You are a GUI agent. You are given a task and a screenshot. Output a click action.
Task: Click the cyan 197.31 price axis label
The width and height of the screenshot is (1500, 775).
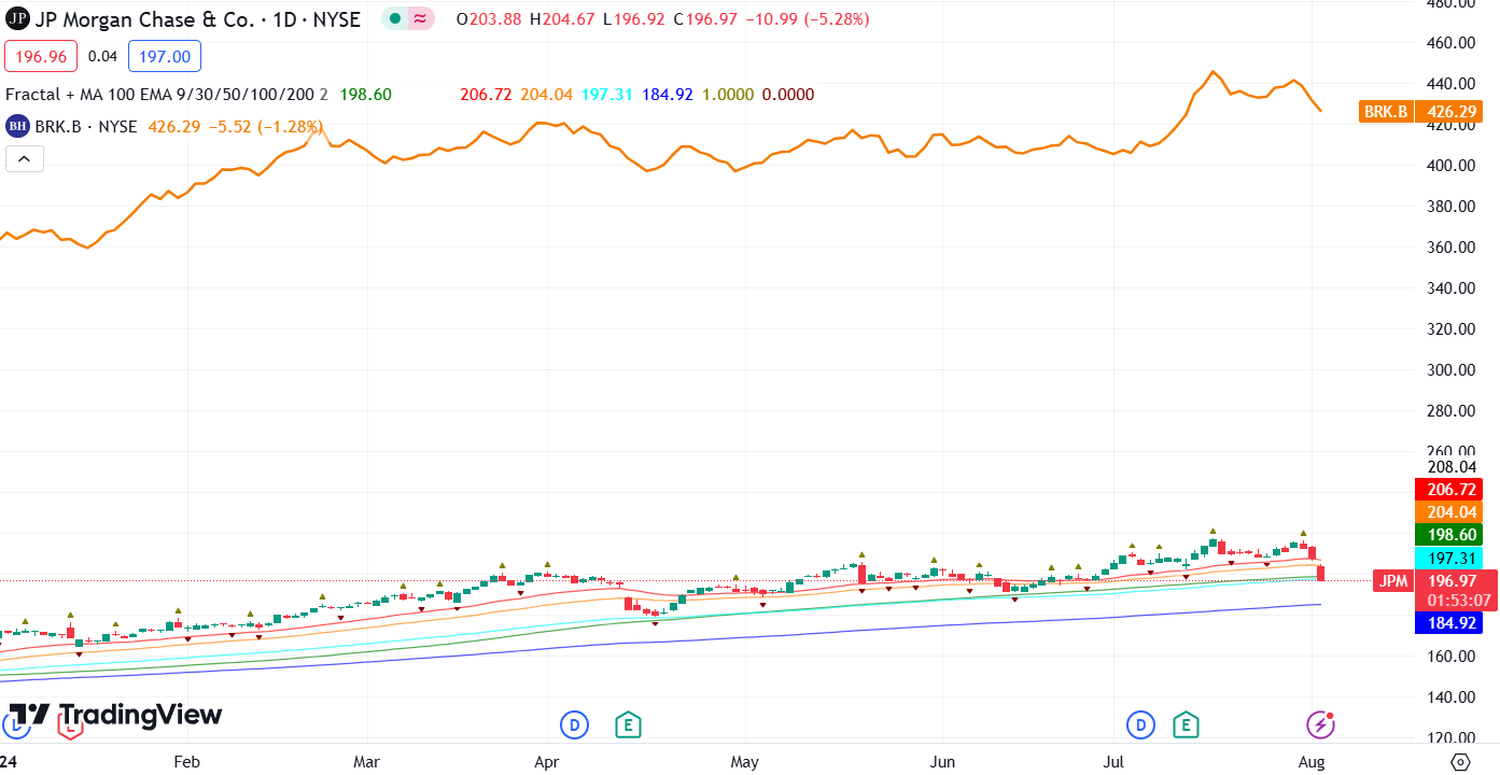click(x=1448, y=557)
